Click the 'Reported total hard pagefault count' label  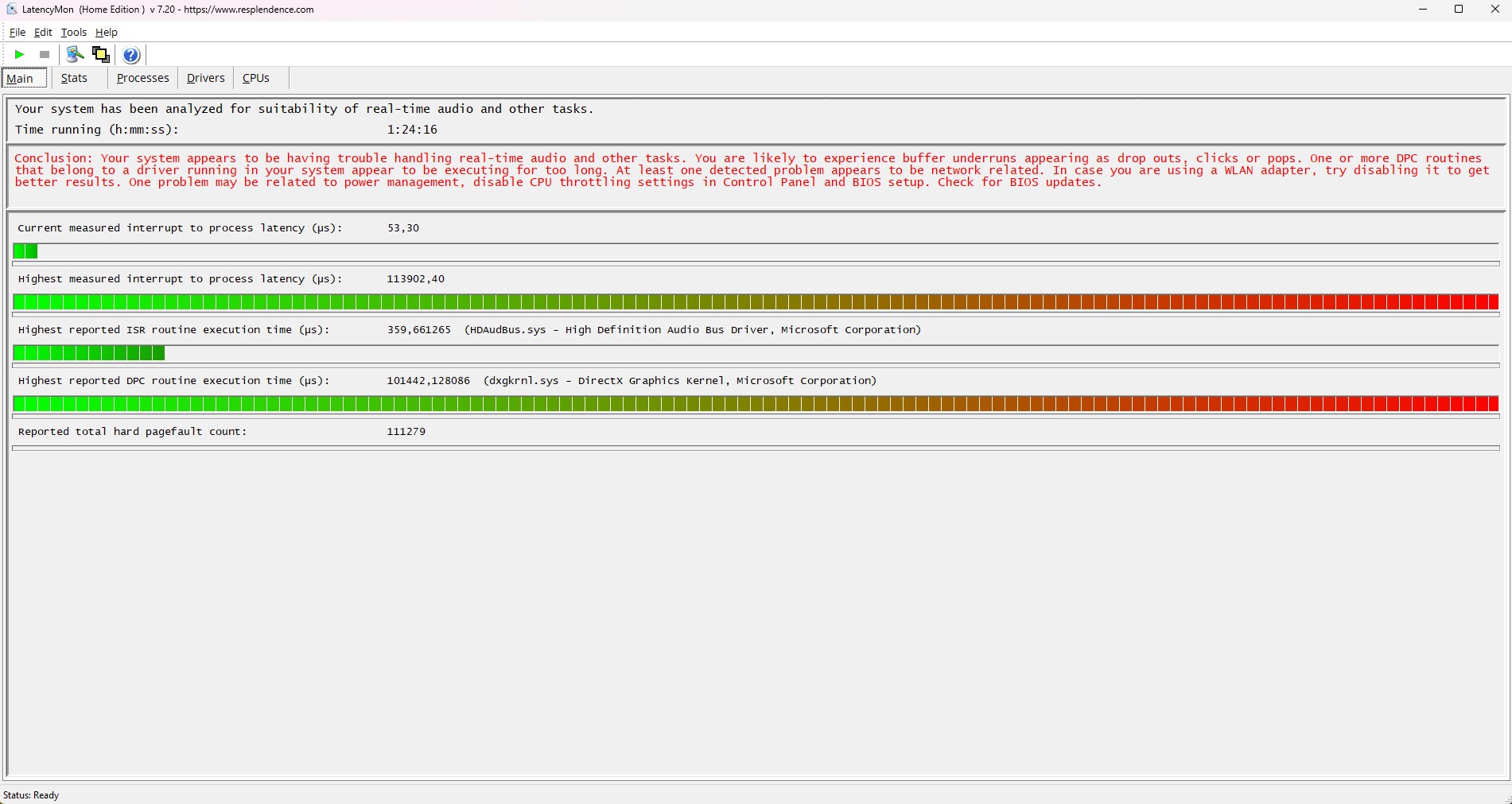click(x=132, y=432)
